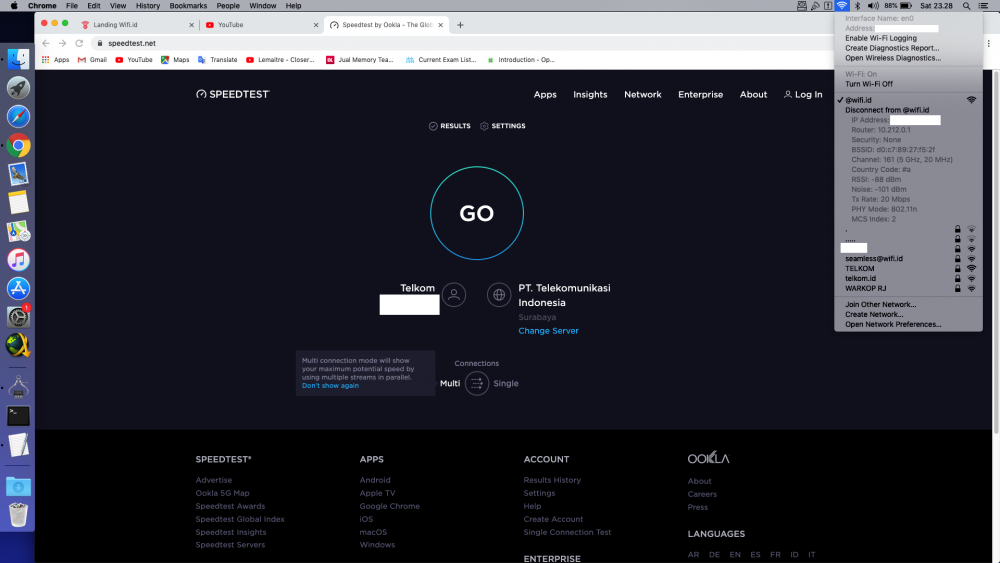Select EN language in footer
This screenshot has height=563, width=1000.
[x=735, y=555]
